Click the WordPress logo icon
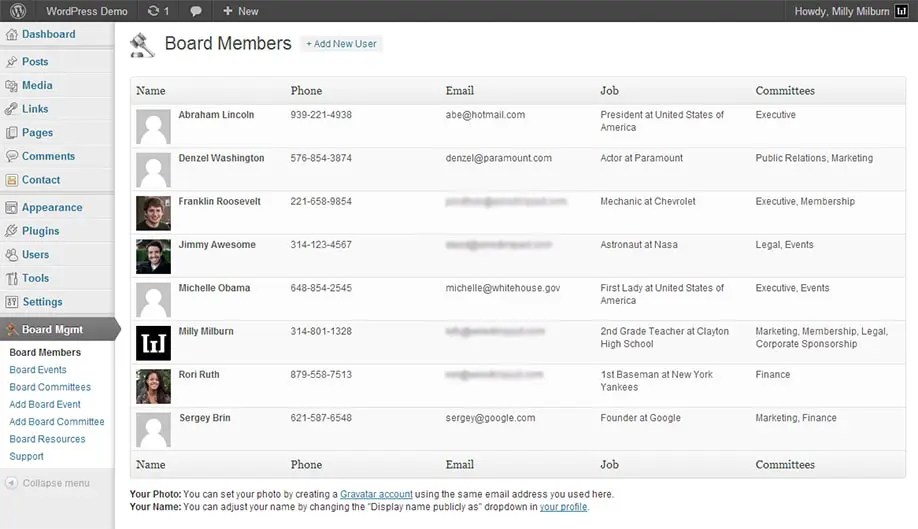The width and height of the screenshot is (918, 529). click(x=17, y=11)
